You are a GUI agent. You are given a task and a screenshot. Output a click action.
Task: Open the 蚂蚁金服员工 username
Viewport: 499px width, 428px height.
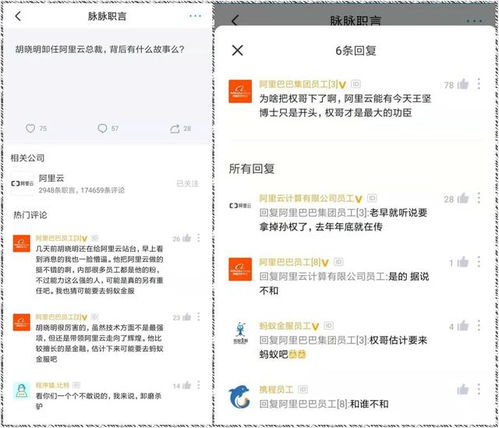tap(285, 326)
